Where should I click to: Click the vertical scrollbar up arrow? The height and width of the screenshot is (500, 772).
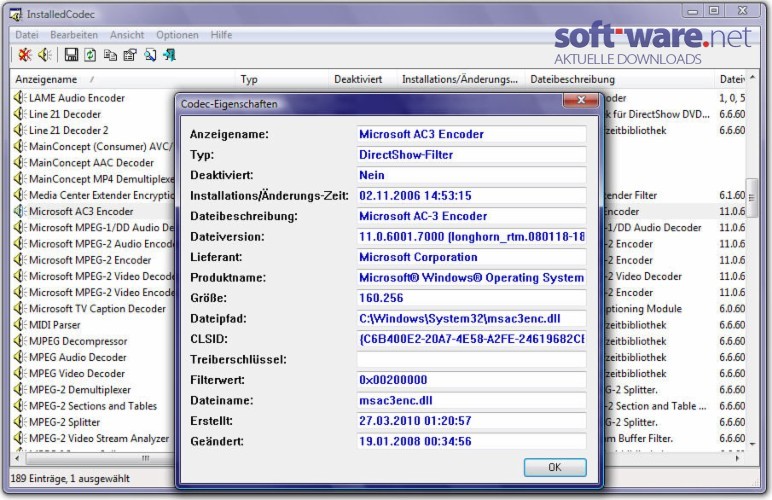[752, 78]
